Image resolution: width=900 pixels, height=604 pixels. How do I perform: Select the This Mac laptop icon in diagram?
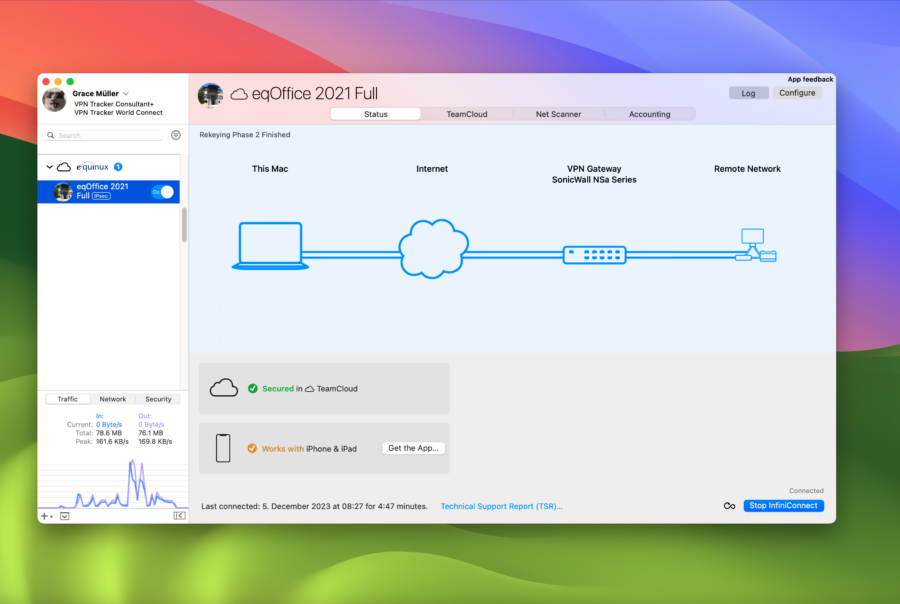(272, 243)
